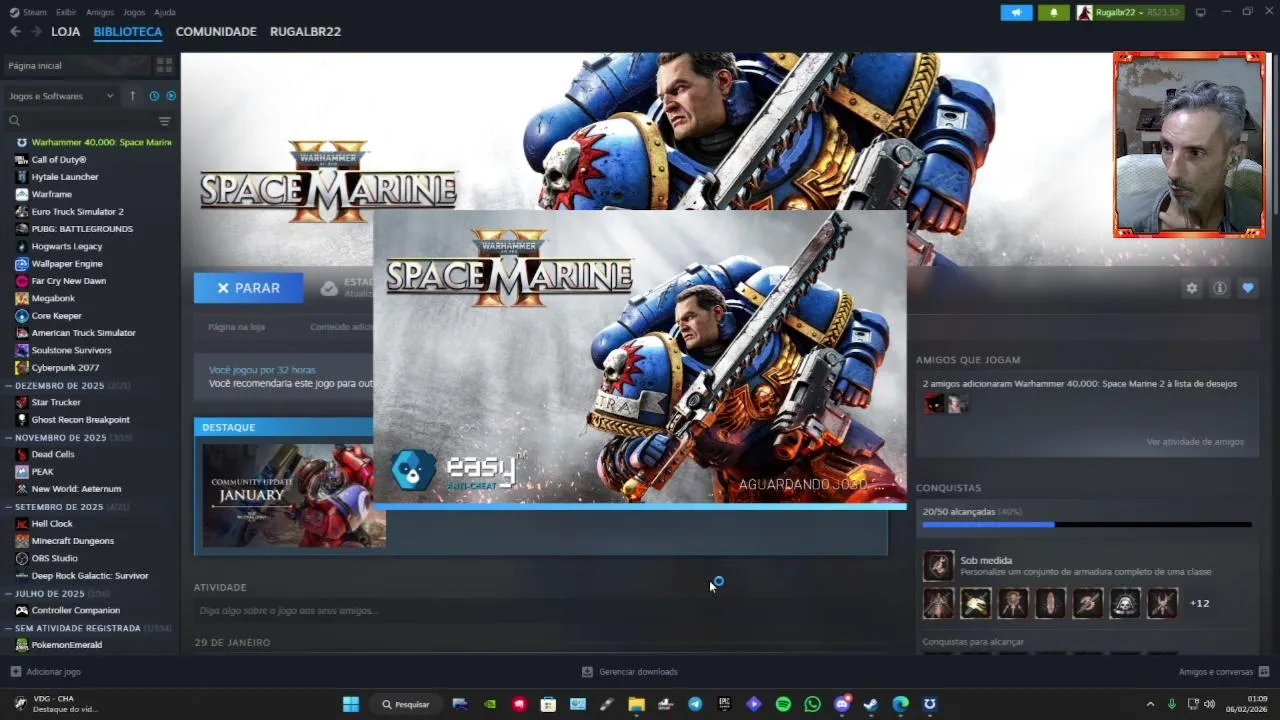This screenshot has width=1280, height=720.
Task: Open the library advanced filter icon
Action: pyautogui.click(x=165, y=121)
